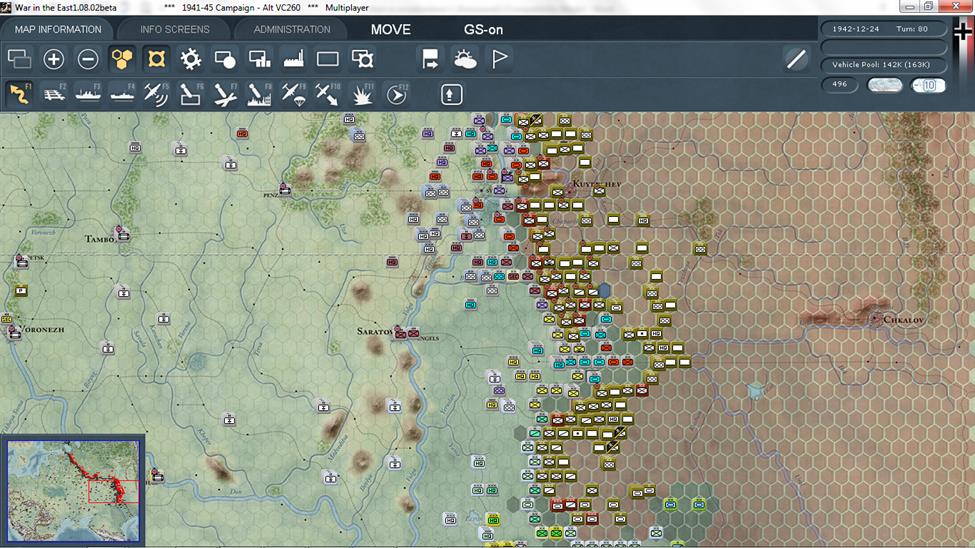Zoom out with the minus icon

pos(88,59)
